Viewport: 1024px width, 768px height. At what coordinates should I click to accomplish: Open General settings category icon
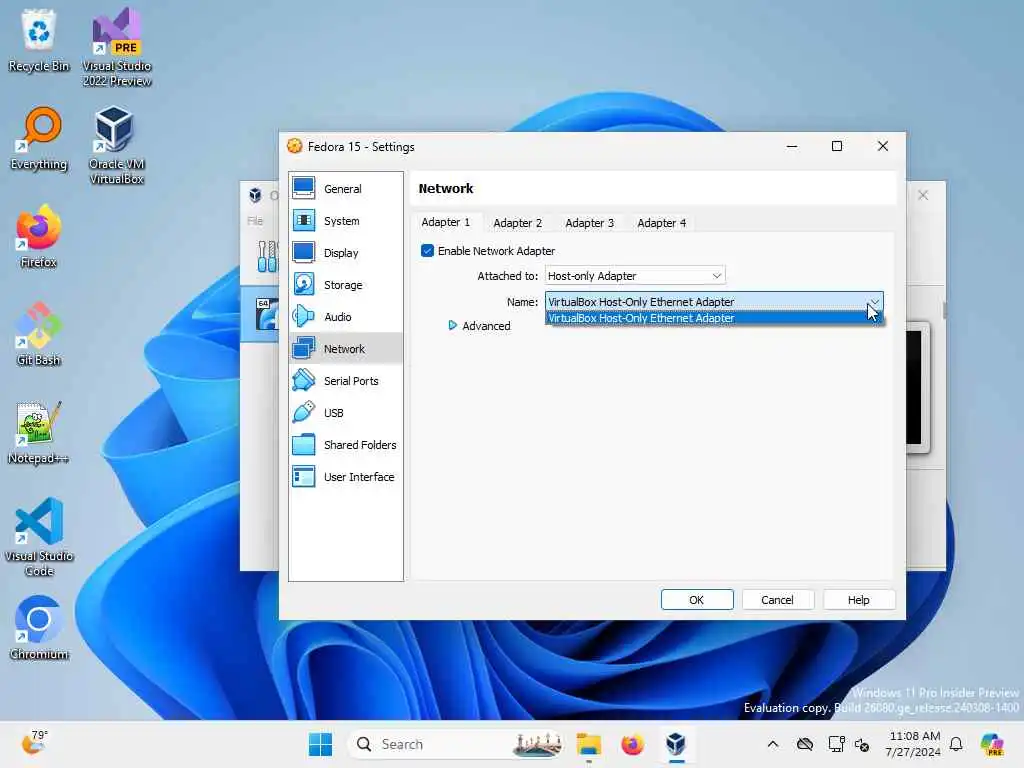point(304,188)
